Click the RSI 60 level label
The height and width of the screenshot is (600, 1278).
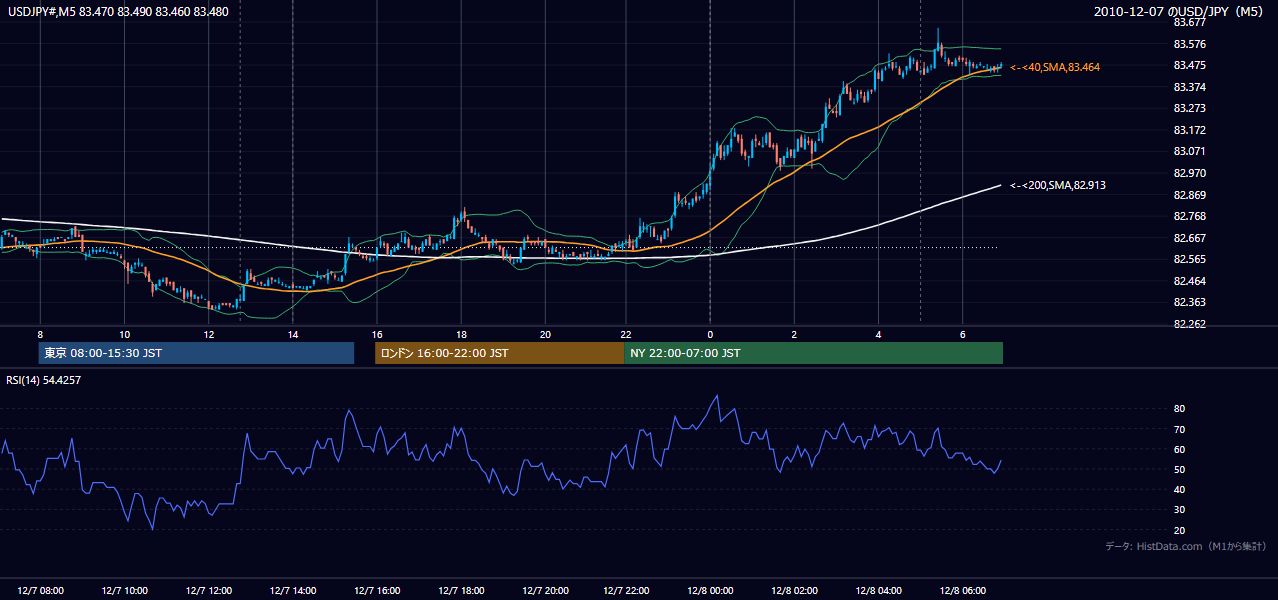pos(1179,449)
